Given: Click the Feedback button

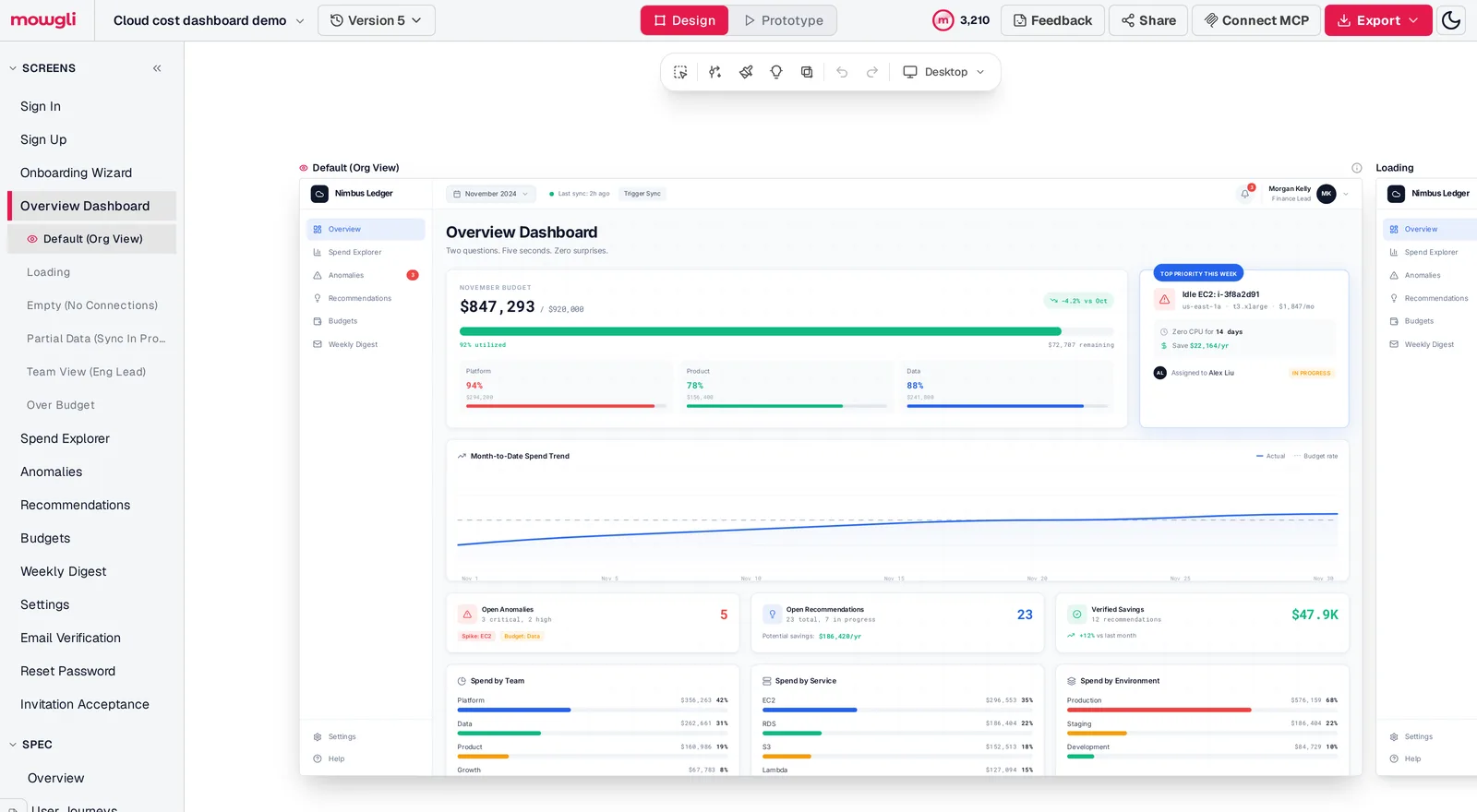Looking at the screenshot, I should tap(1052, 20).
